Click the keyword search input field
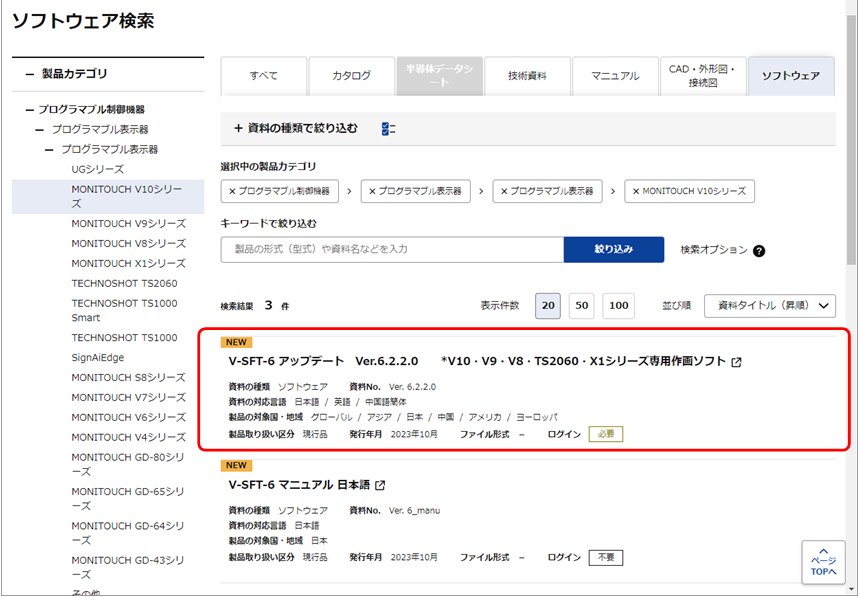Viewport: 860px width, 597px height. (392, 249)
